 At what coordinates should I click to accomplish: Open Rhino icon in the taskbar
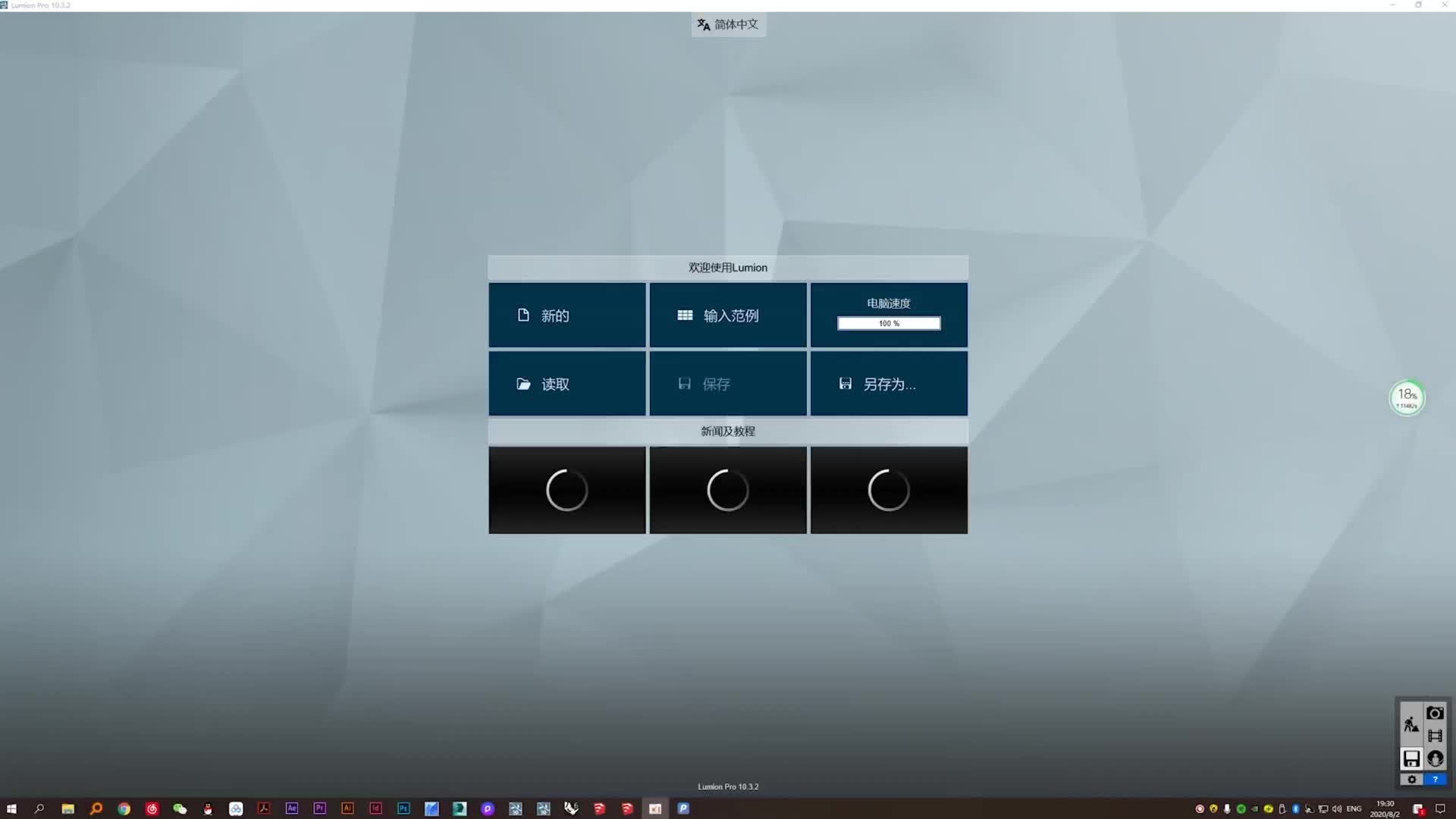coord(571,808)
